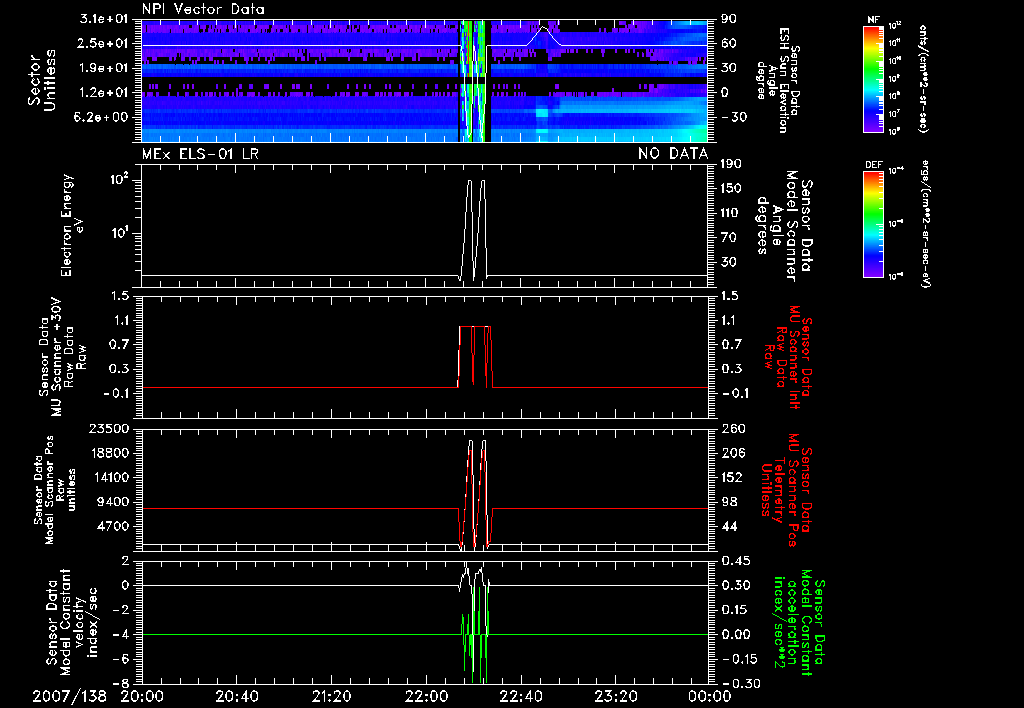
Task: Click the 23500 scanner position tick label
Action: coord(108,428)
